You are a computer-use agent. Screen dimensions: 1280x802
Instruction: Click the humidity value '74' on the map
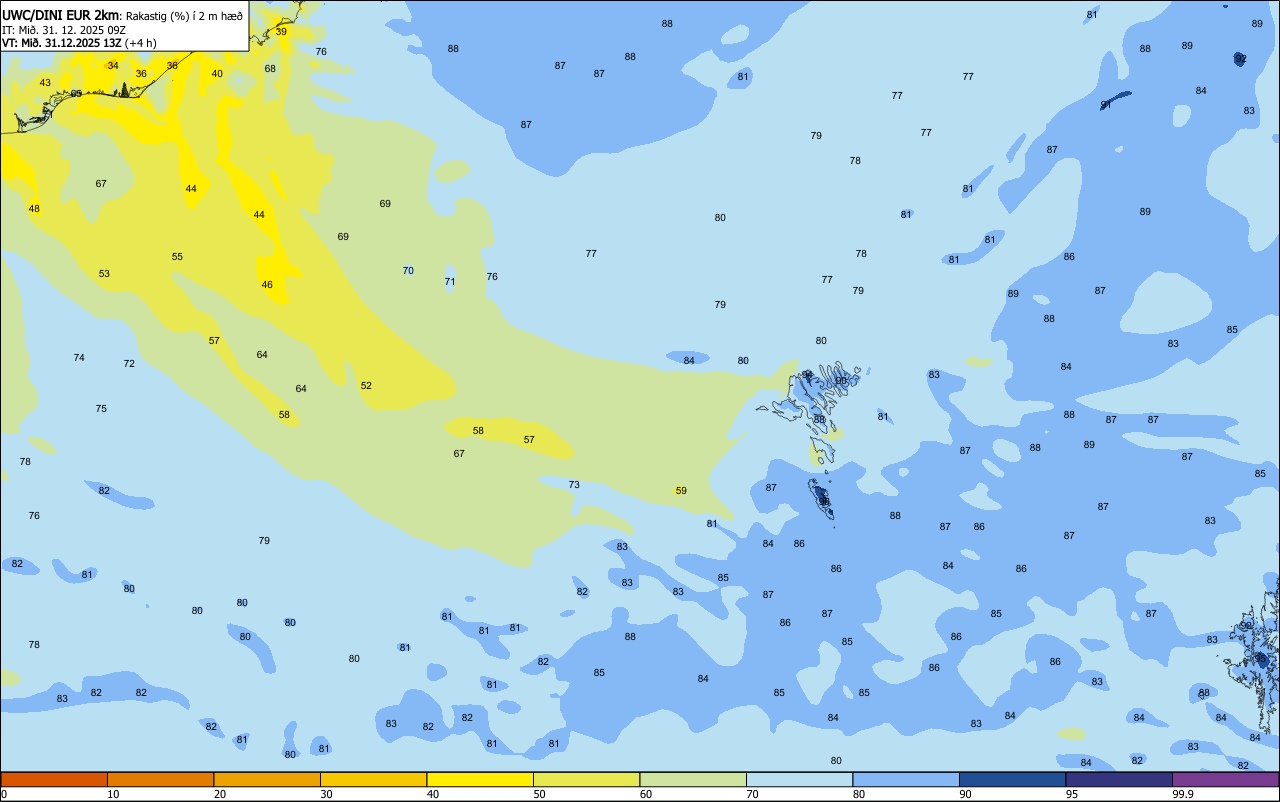click(79, 358)
